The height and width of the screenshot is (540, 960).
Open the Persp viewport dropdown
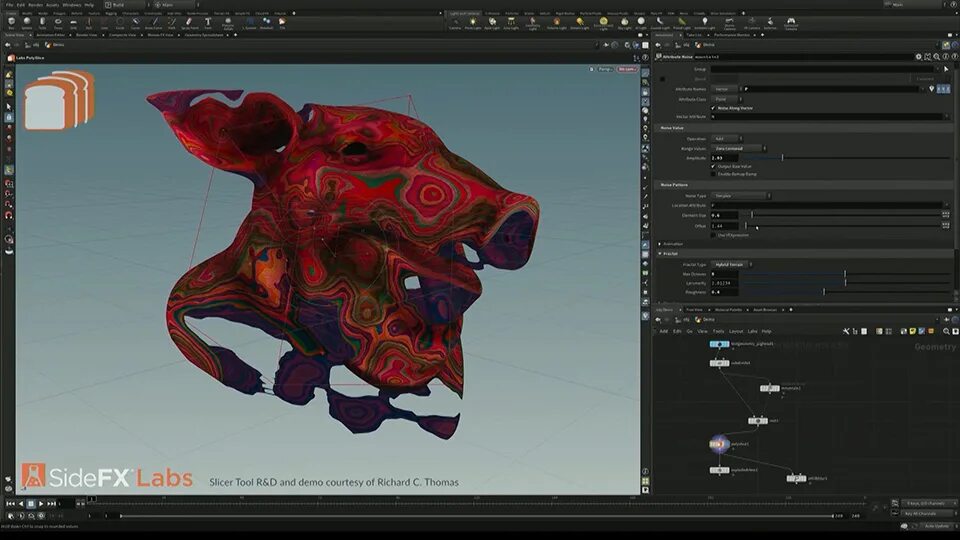coord(605,69)
